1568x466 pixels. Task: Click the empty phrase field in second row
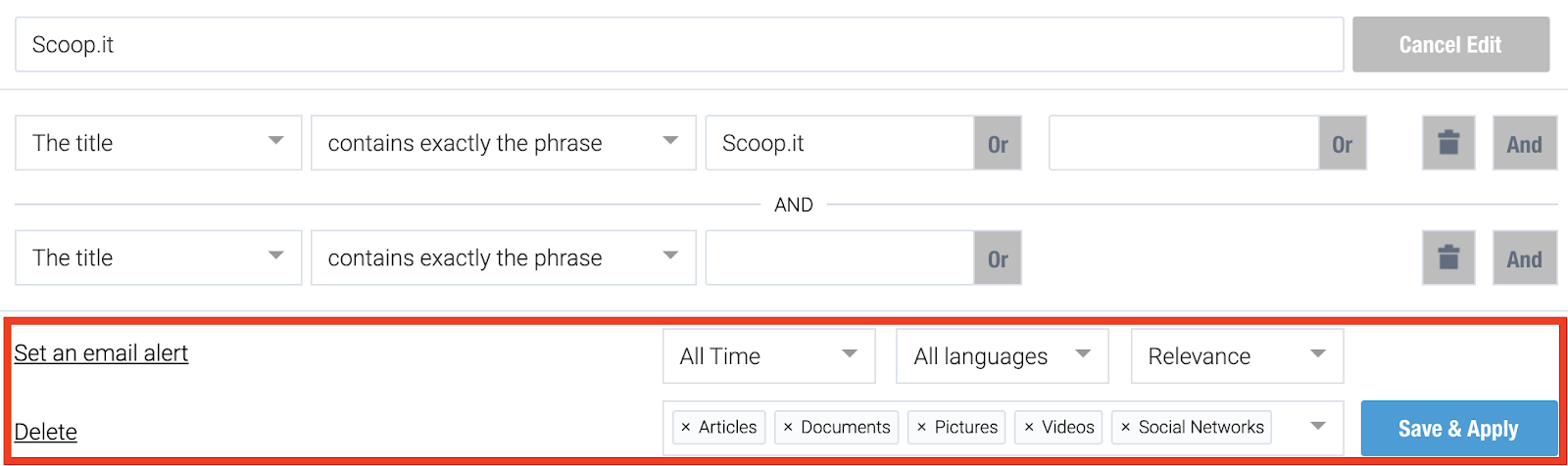840,258
